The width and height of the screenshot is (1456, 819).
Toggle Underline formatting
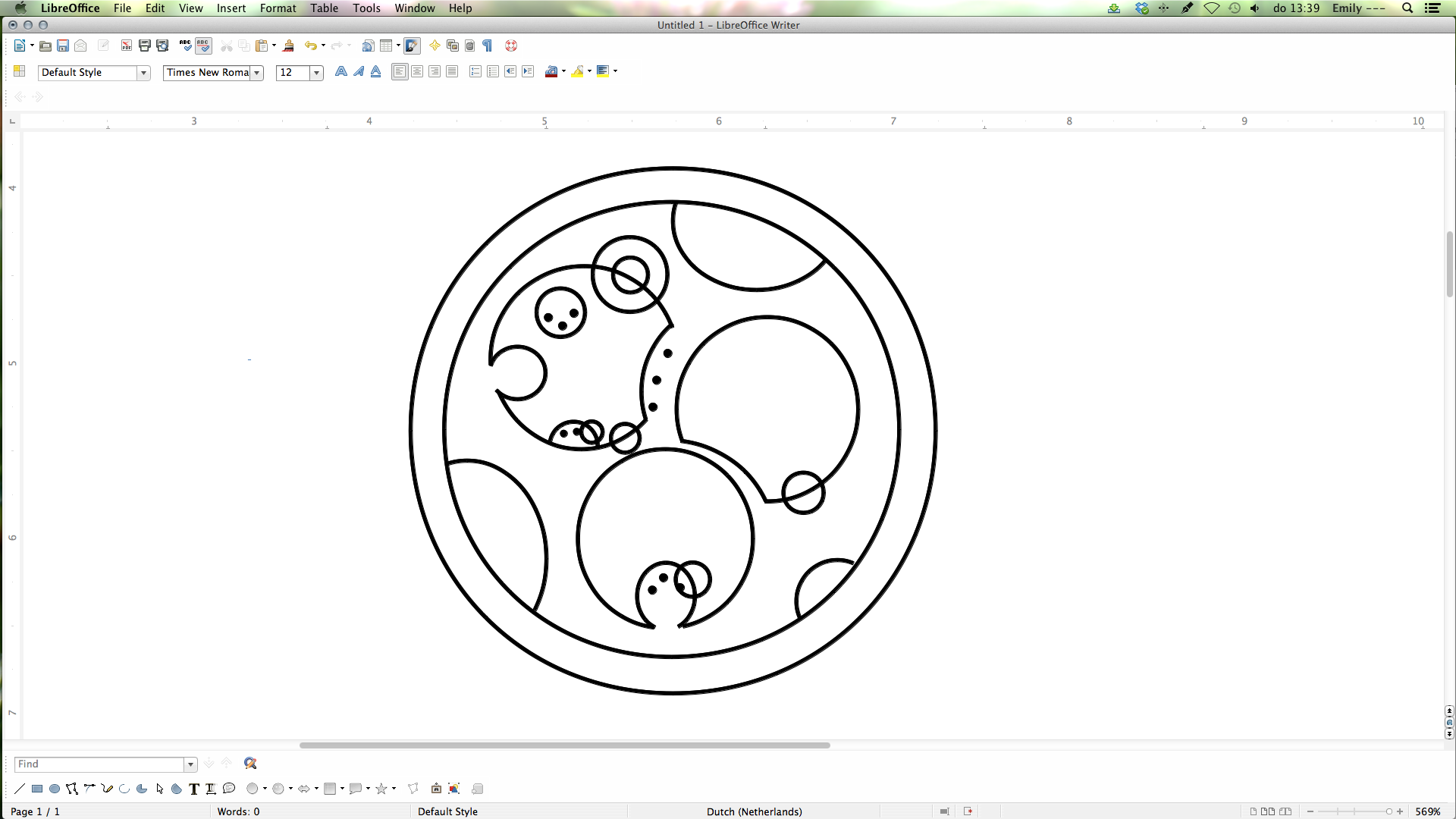pos(376,71)
